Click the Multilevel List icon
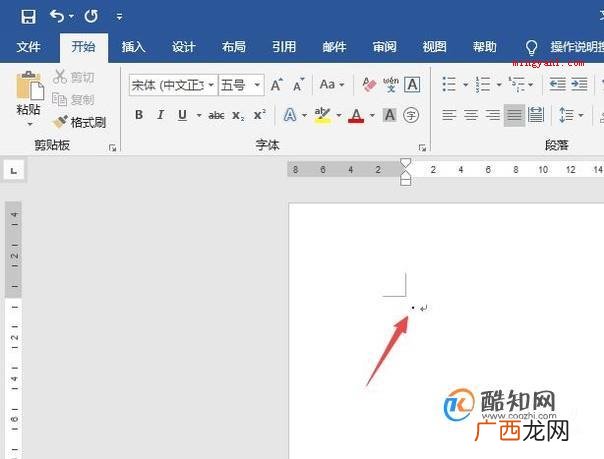The height and width of the screenshot is (459, 604). pyautogui.click(x=517, y=84)
